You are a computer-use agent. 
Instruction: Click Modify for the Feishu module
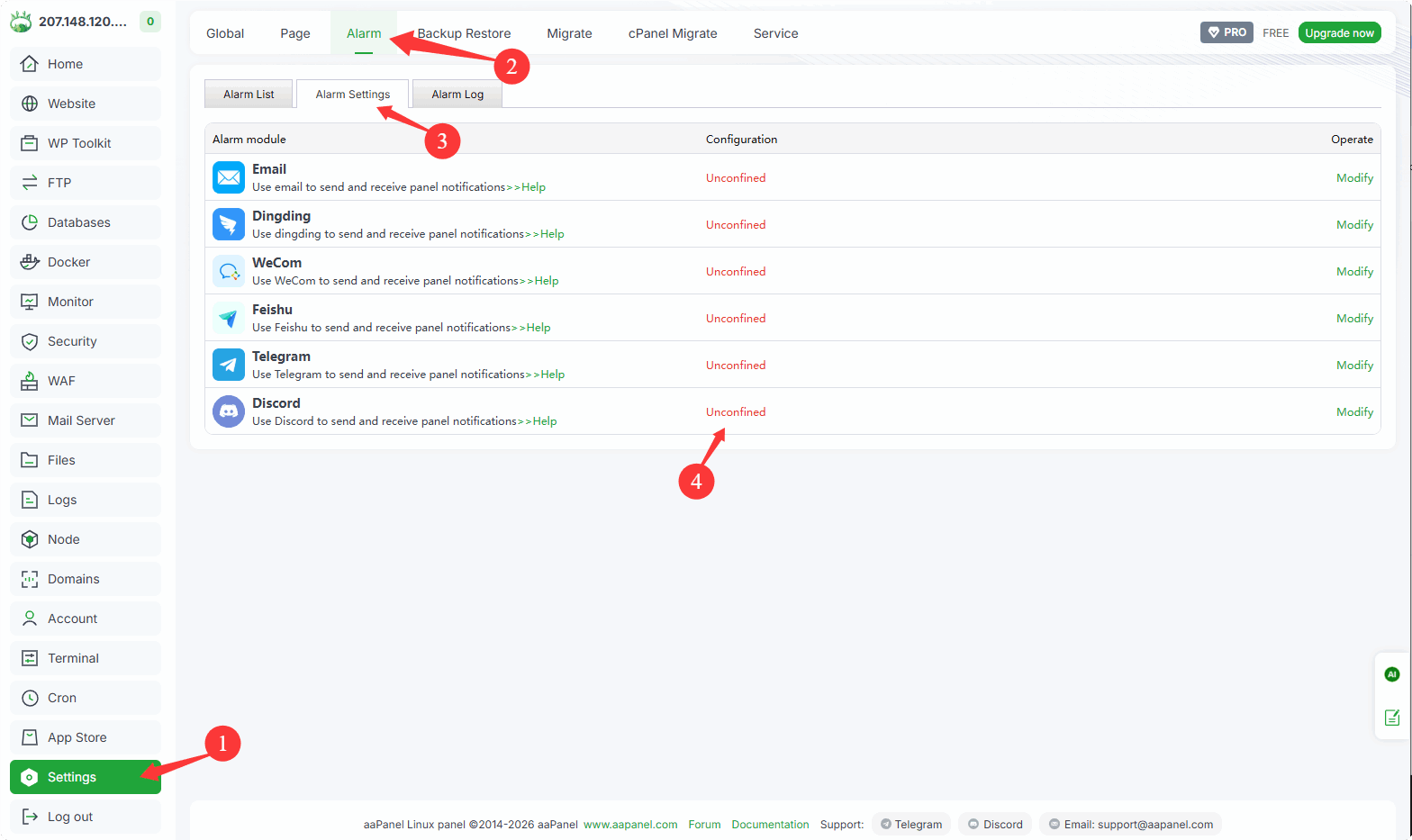pyautogui.click(x=1354, y=319)
